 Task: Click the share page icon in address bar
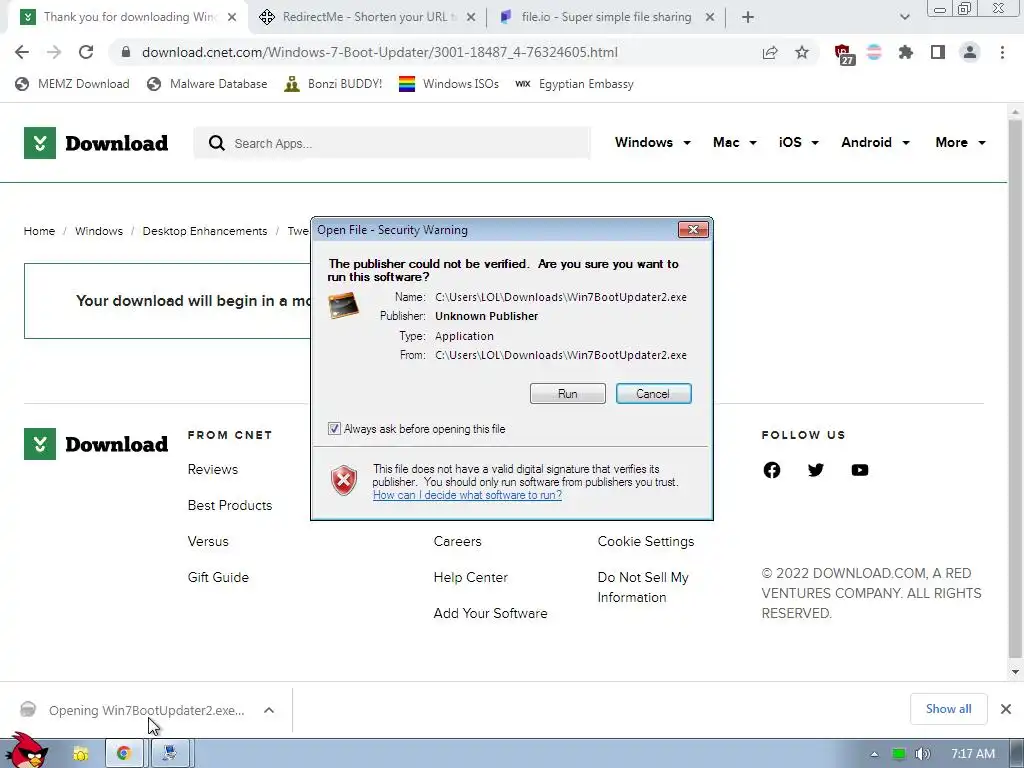pos(770,52)
